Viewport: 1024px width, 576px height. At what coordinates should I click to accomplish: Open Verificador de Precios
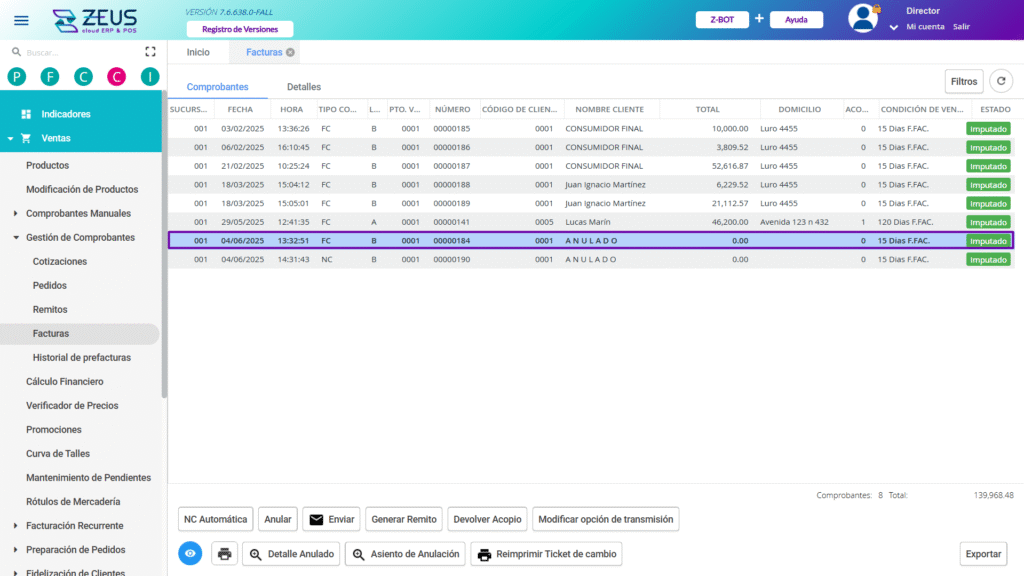click(72, 406)
